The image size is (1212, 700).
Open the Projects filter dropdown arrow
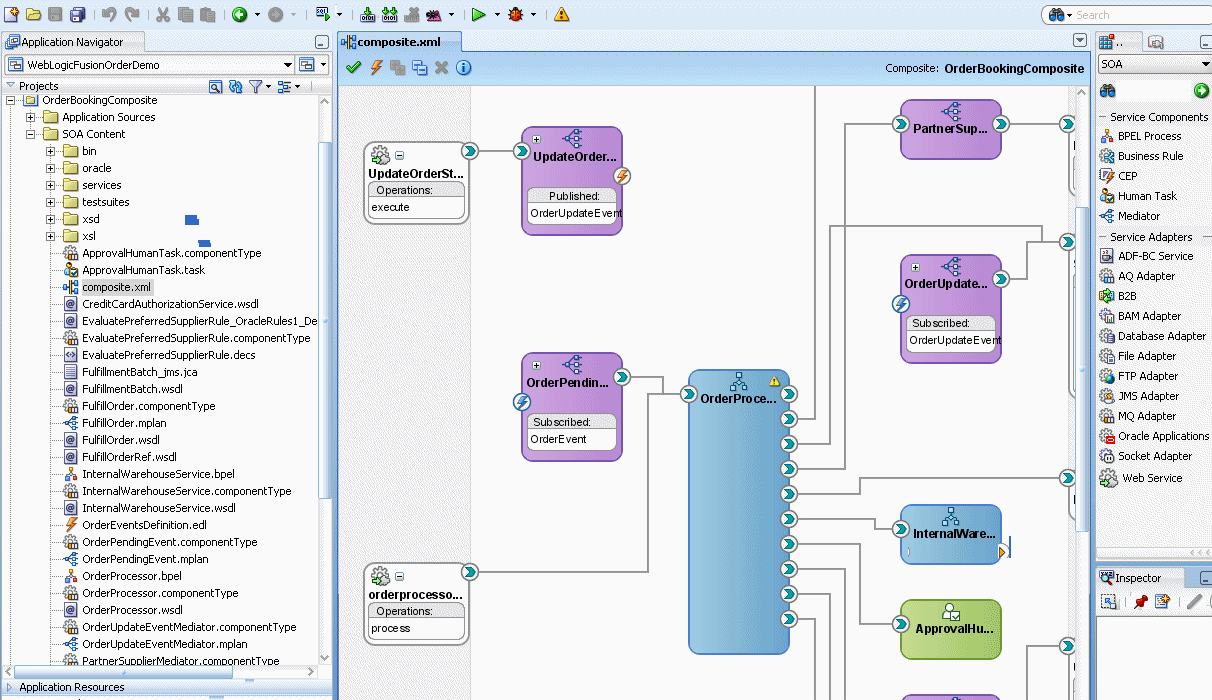point(267,88)
